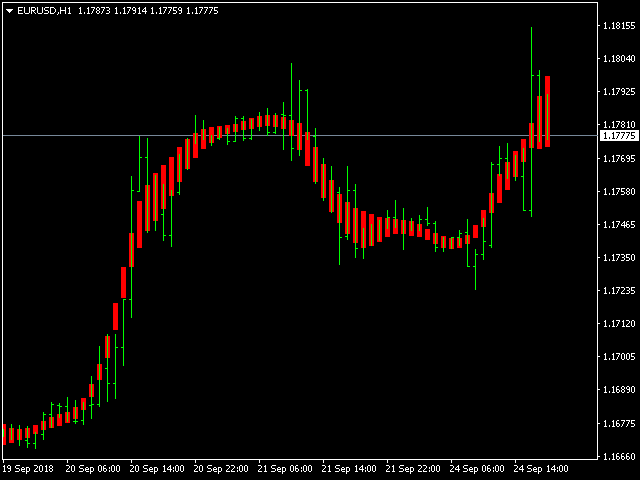This screenshot has width=640, height=480.
Task: Click the 21 Sep 14:00 time label
Action: (349, 469)
